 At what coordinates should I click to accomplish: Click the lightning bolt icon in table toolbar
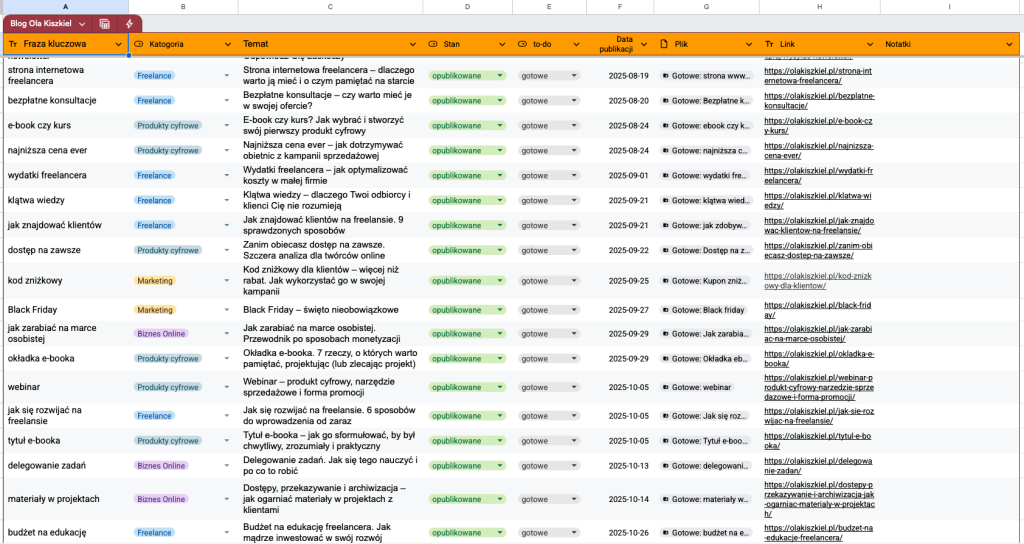129,24
